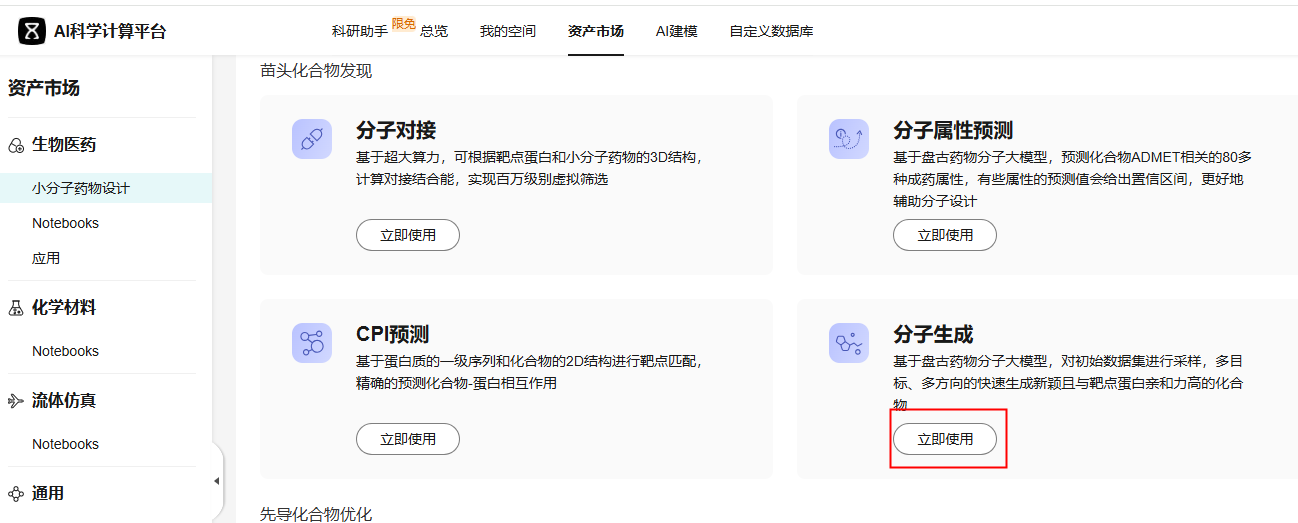The image size is (1298, 523).
Task: Click the 化学材料 flask icon
Action: [x=15, y=309]
